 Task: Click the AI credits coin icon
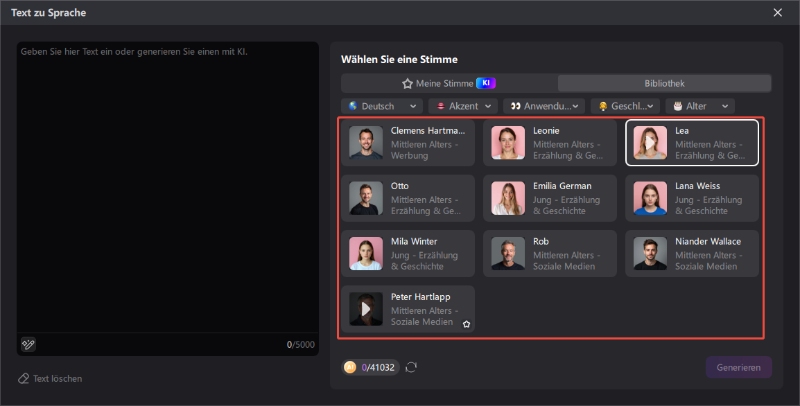click(x=350, y=367)
